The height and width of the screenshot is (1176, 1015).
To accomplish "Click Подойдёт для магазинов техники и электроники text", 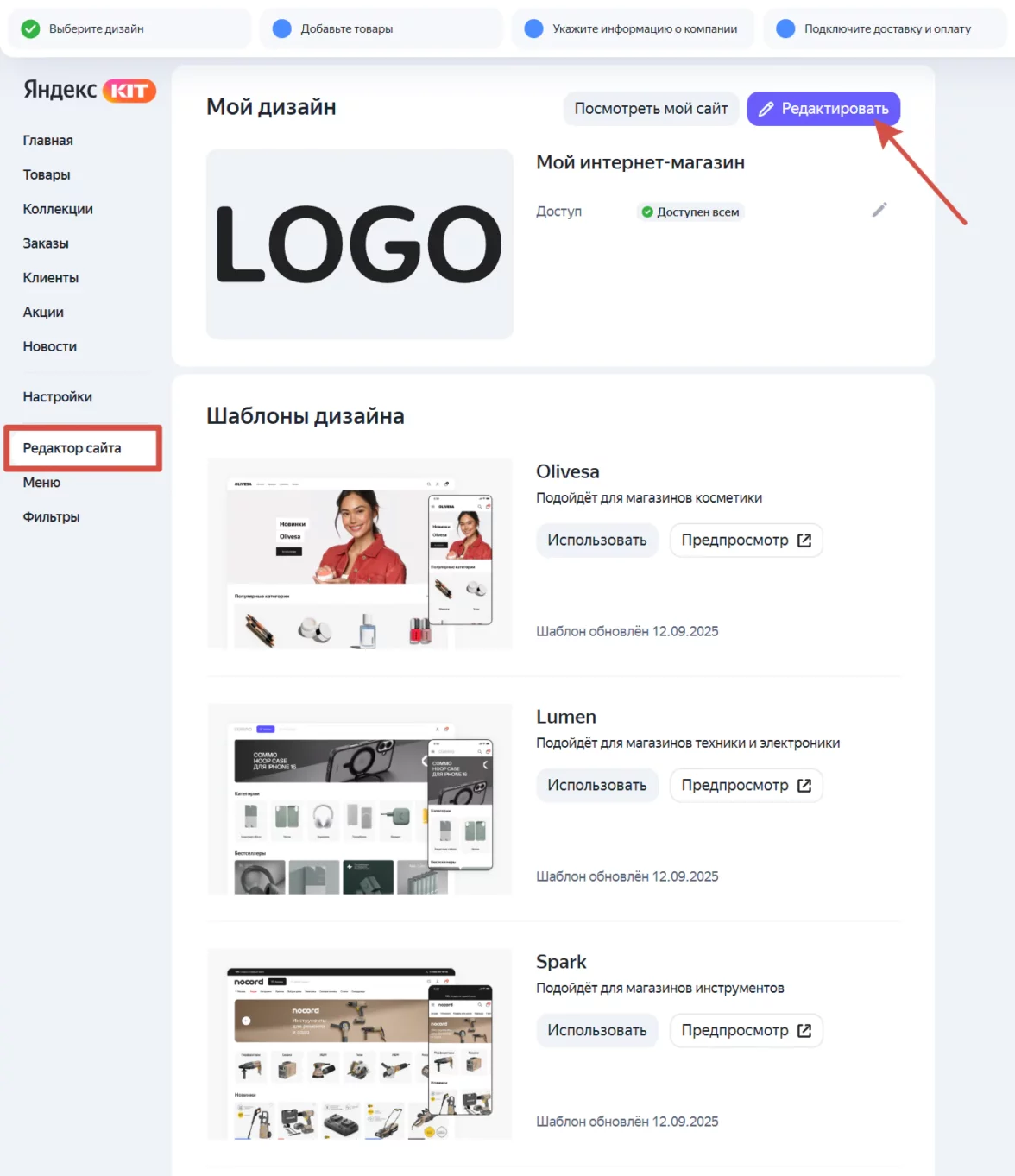I will (x=688, y=743).
